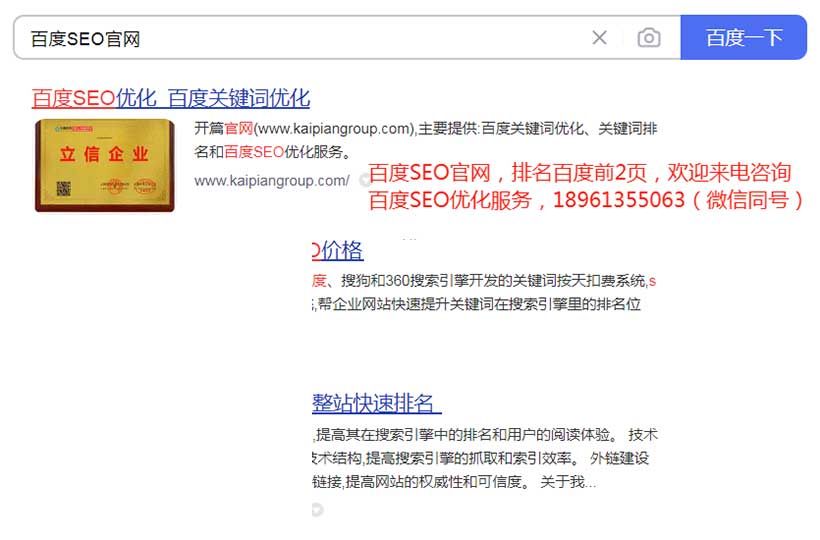
Task: Open the 整站快速排名 result title
Action: coord(376,403)
